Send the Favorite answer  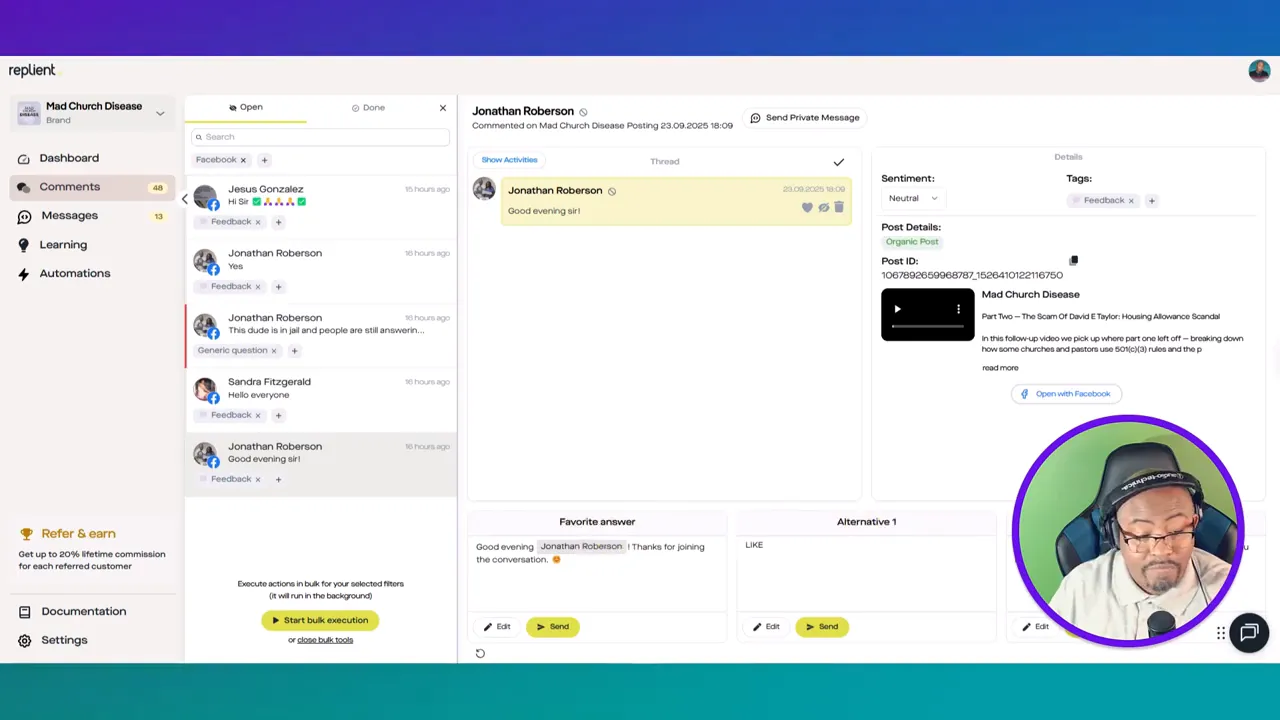coord(552,627)
